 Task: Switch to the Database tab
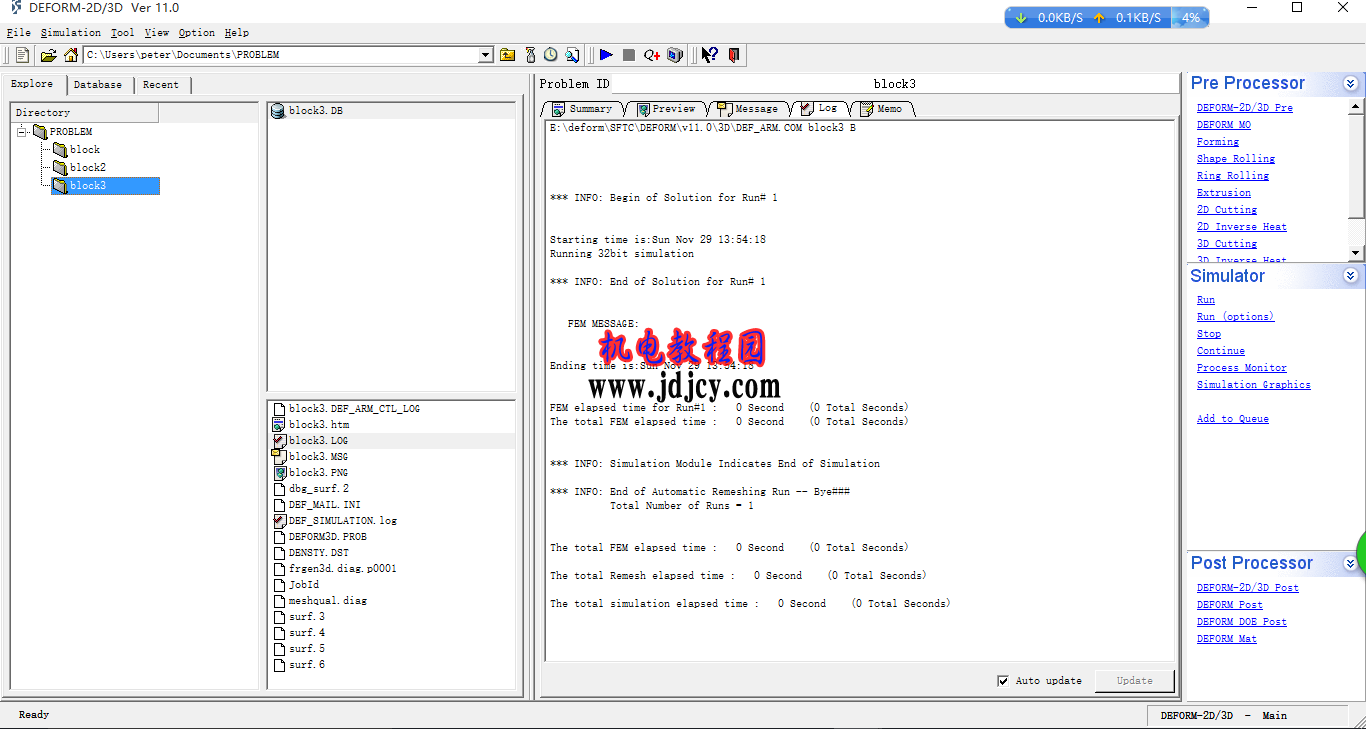pos(98,85)
